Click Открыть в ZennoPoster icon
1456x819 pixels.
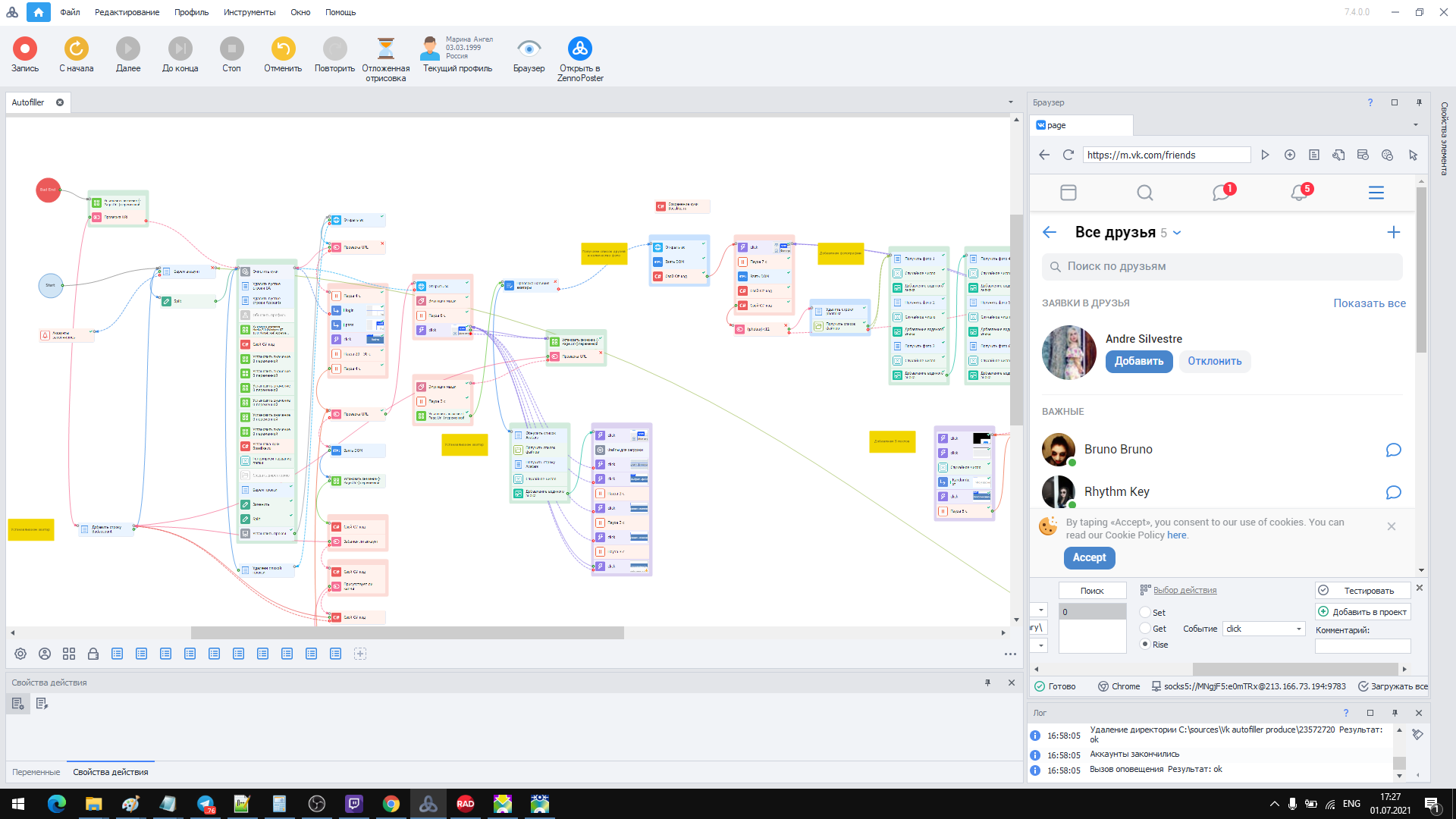[580, 49]
